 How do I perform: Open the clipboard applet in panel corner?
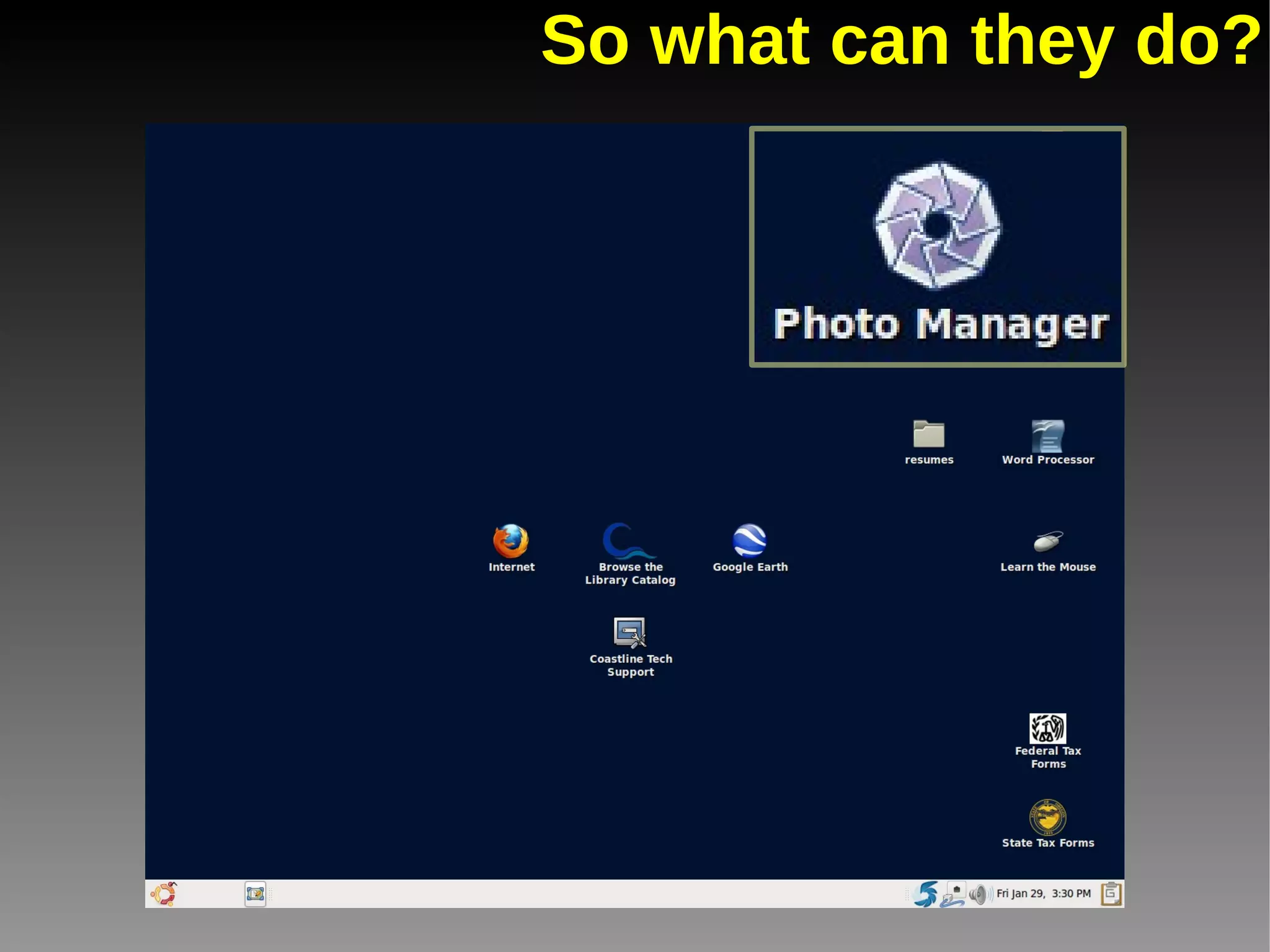(1111, 894)
